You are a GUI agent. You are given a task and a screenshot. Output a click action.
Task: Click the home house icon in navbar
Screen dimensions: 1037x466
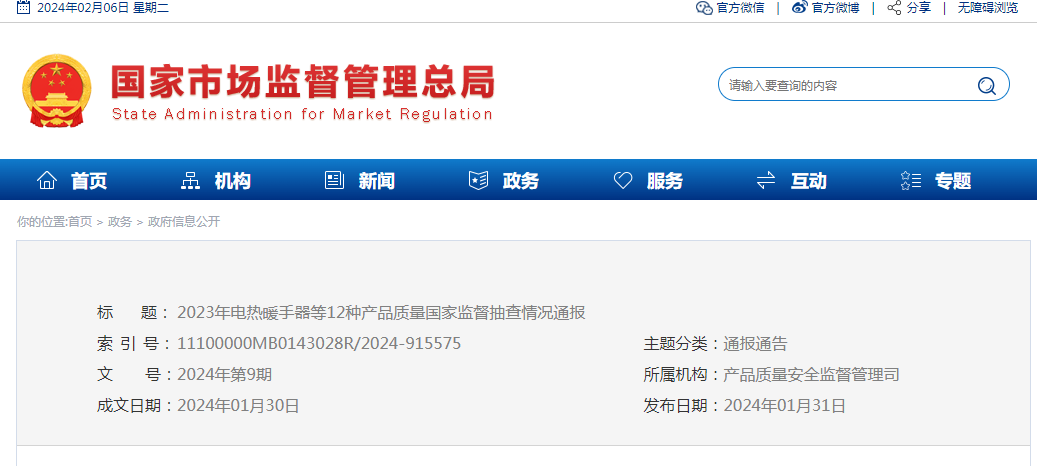click(47, 180)
